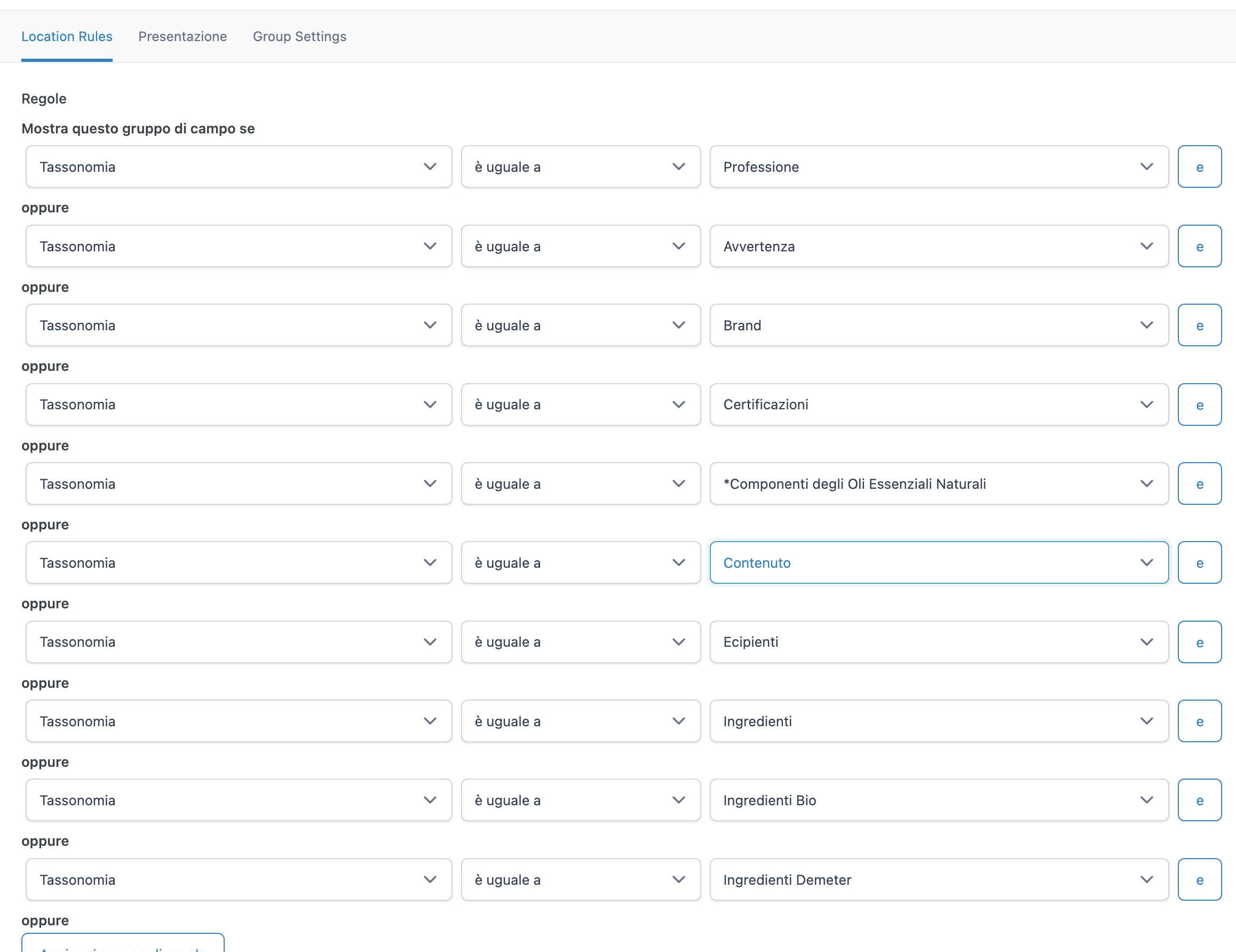The image size is (1236, 952).
Task: Click the 'e' button beside Ingredienti Demeter
Action: coord(1199,879)
